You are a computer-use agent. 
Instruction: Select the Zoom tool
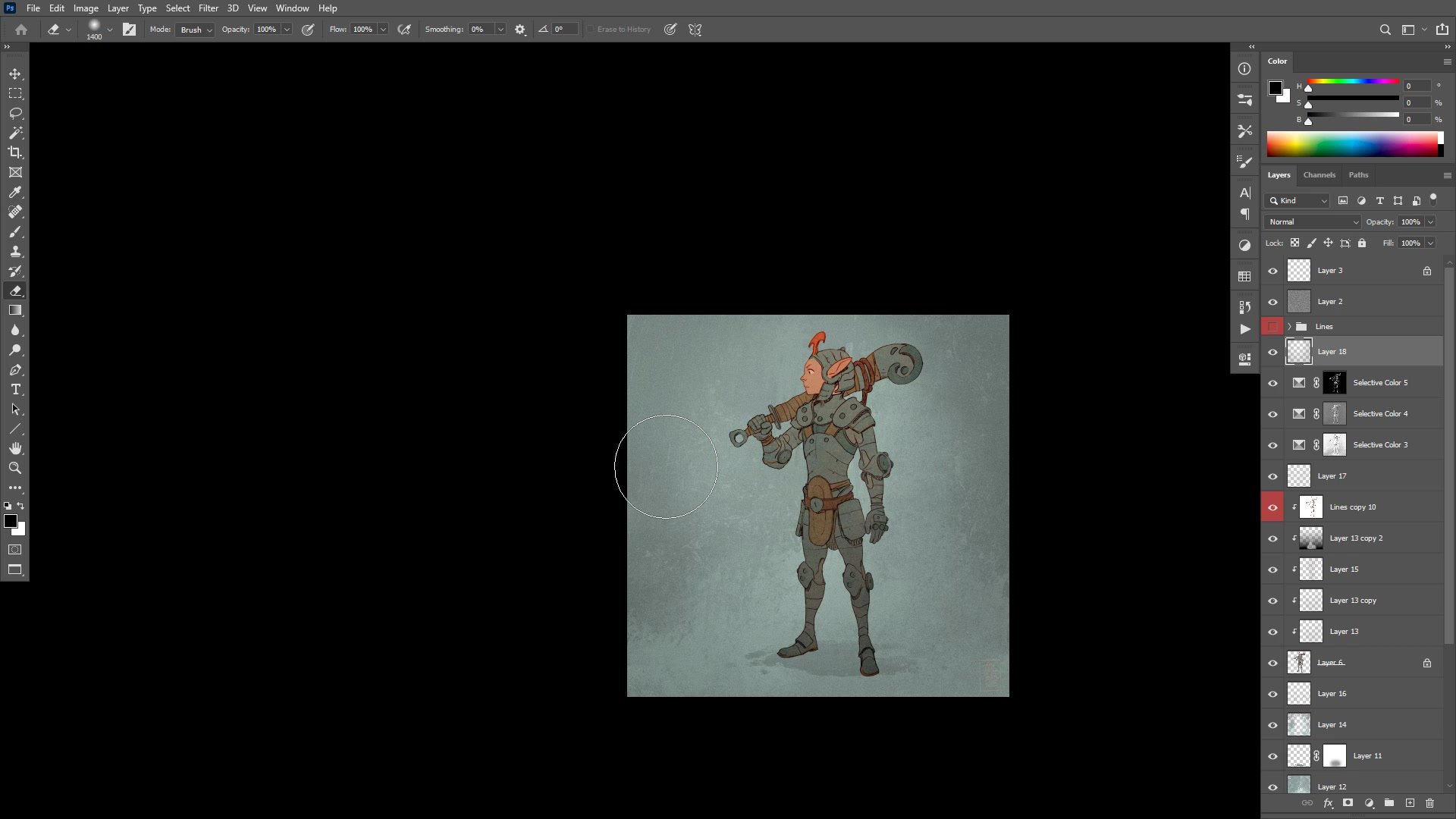click(x=15, y=468)
